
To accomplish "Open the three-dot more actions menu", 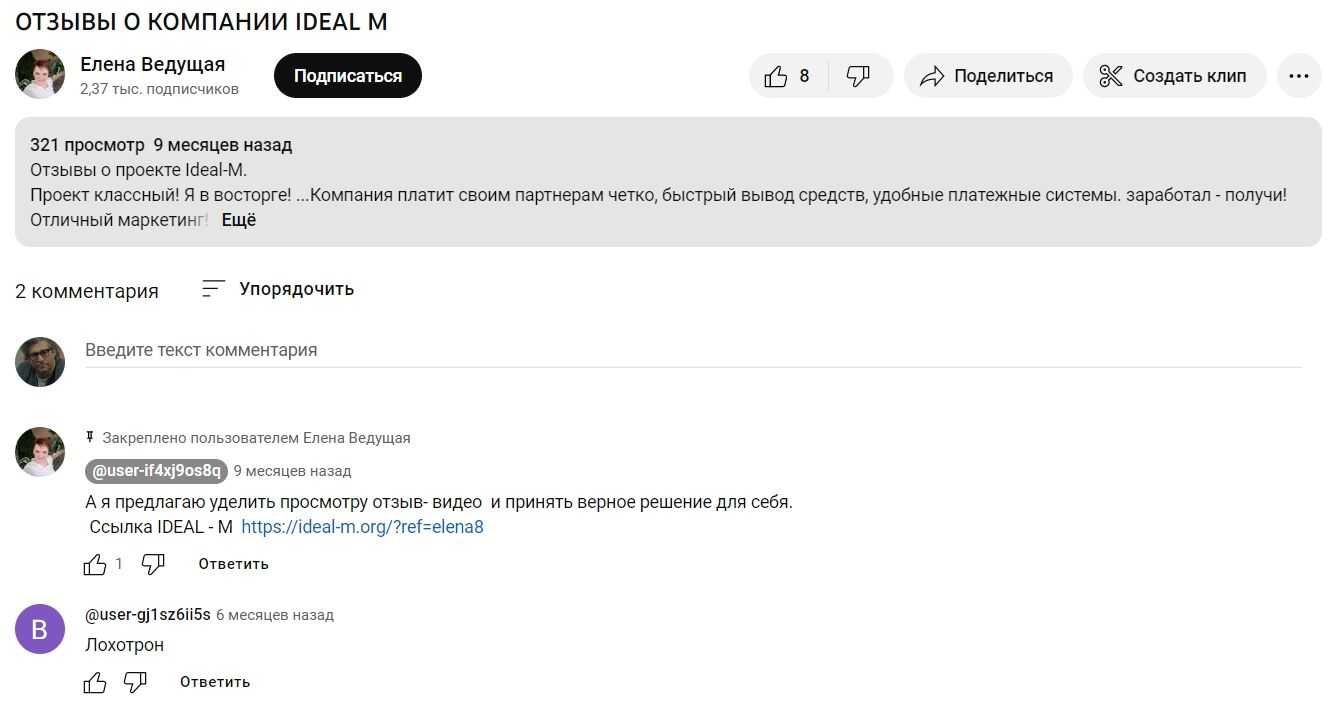I will (x=1299, y=76).
